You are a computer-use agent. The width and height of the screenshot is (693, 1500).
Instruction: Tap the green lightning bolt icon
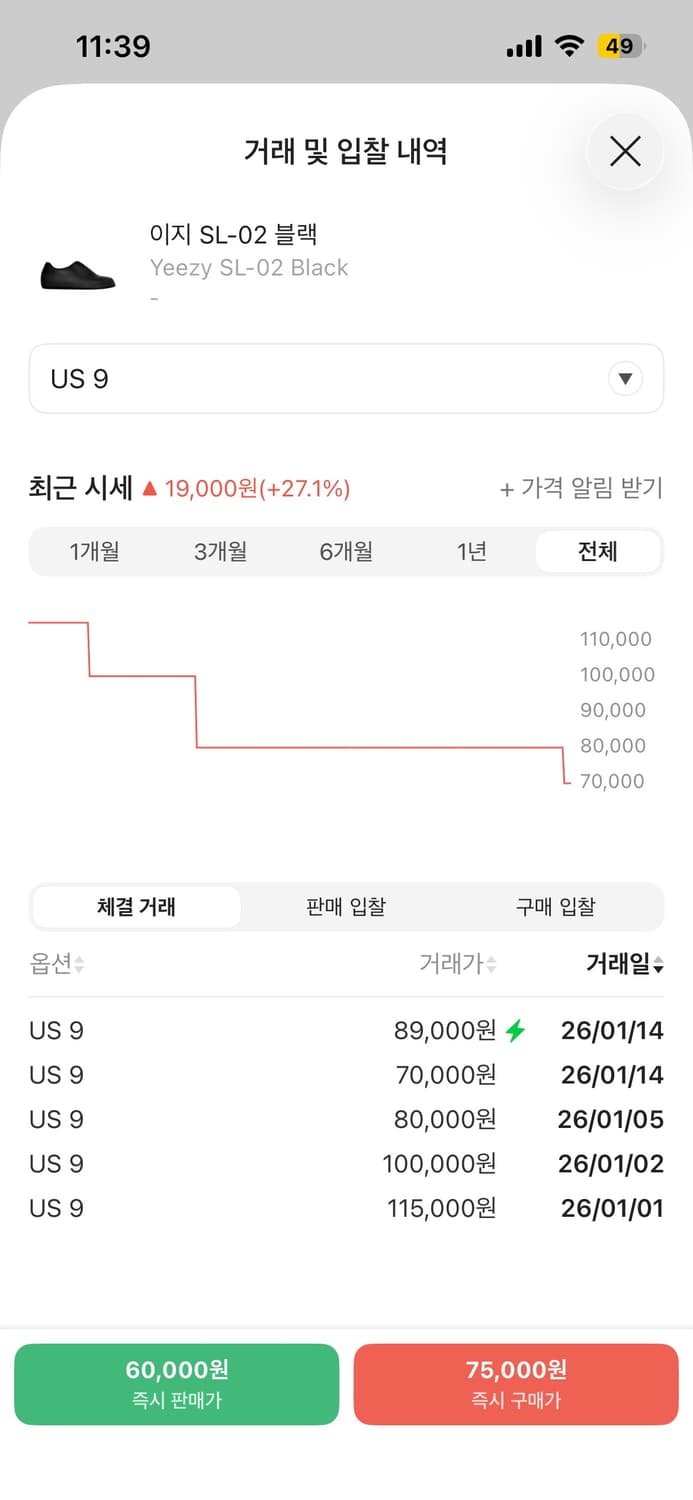[x=515, y=1030]
